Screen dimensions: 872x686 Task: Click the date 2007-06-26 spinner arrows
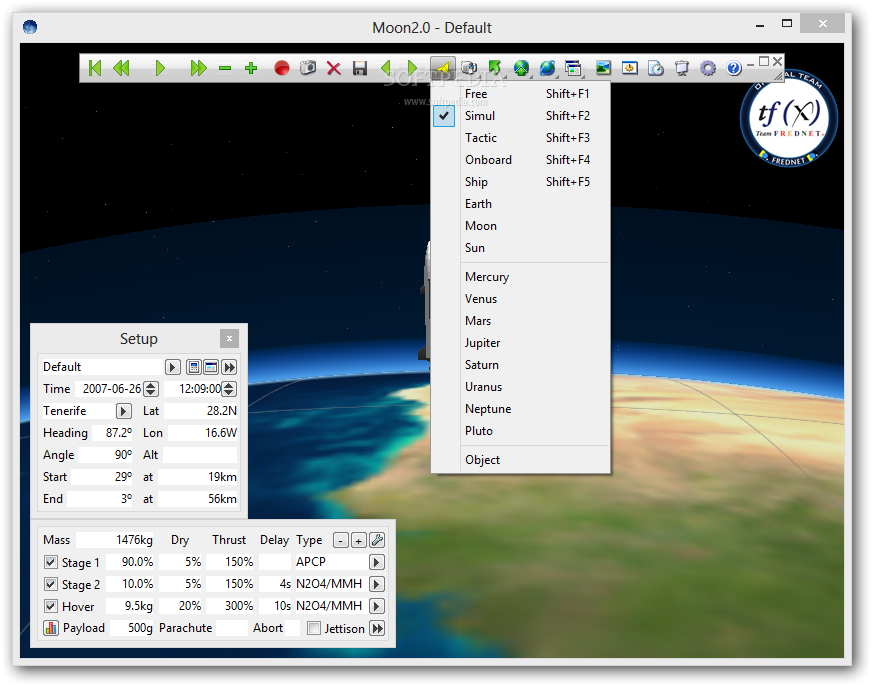[x=151, y=389]
